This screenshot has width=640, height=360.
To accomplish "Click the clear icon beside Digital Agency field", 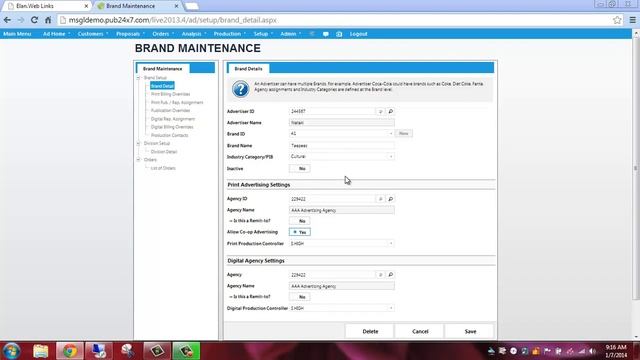I will [x=380, y=275].
